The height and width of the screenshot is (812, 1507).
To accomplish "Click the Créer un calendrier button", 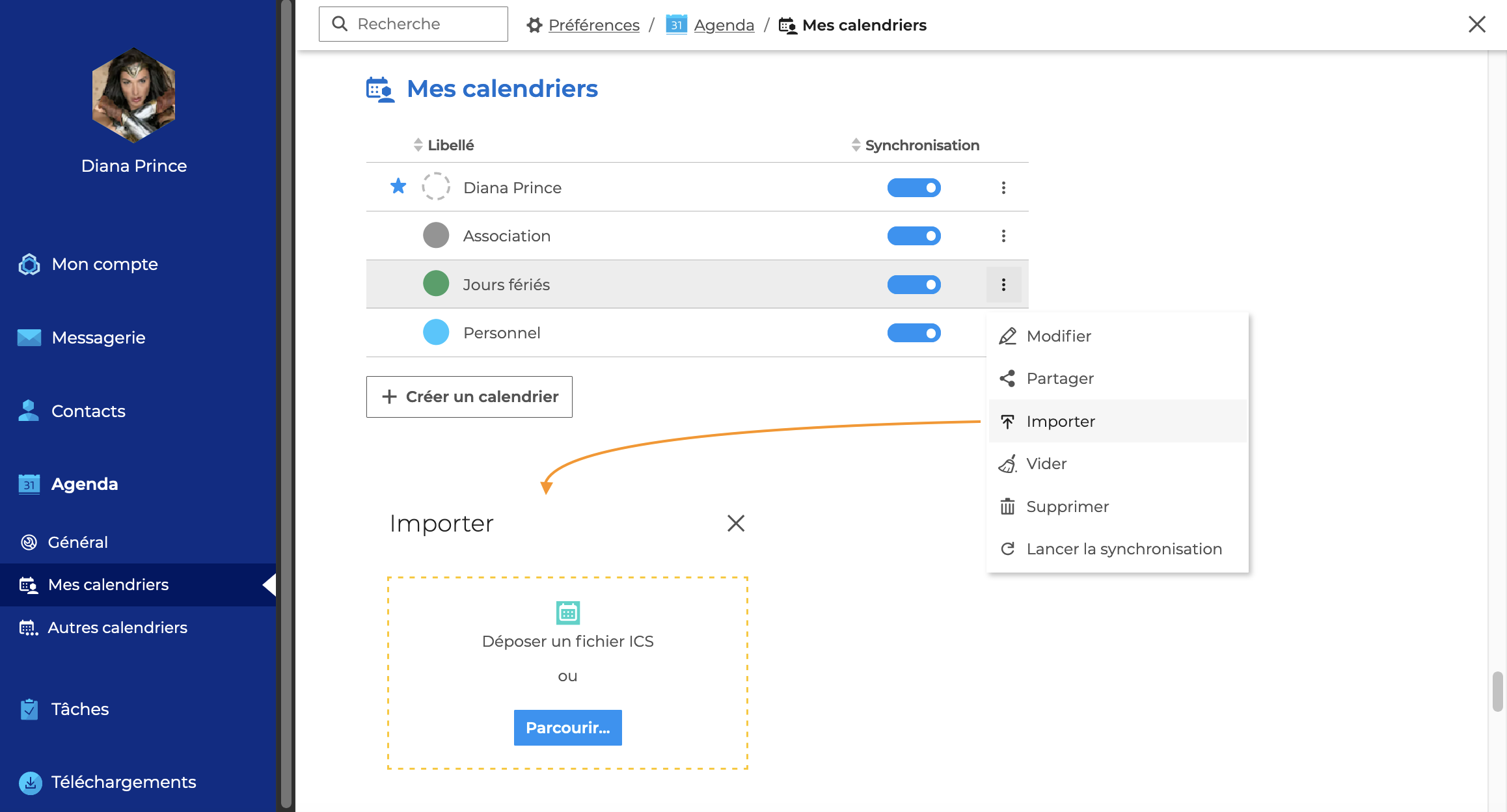I will point(469,397).
